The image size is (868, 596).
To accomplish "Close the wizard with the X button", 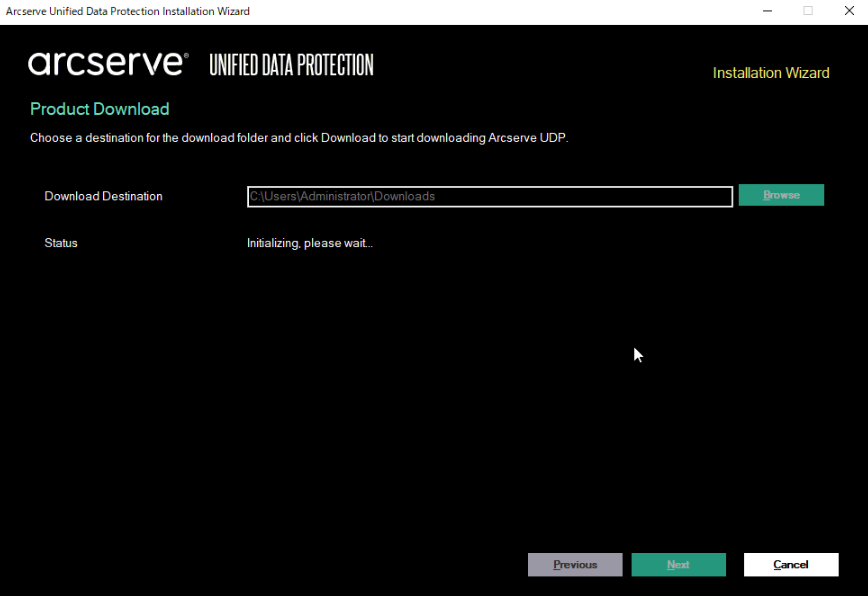I will (848, 11).
